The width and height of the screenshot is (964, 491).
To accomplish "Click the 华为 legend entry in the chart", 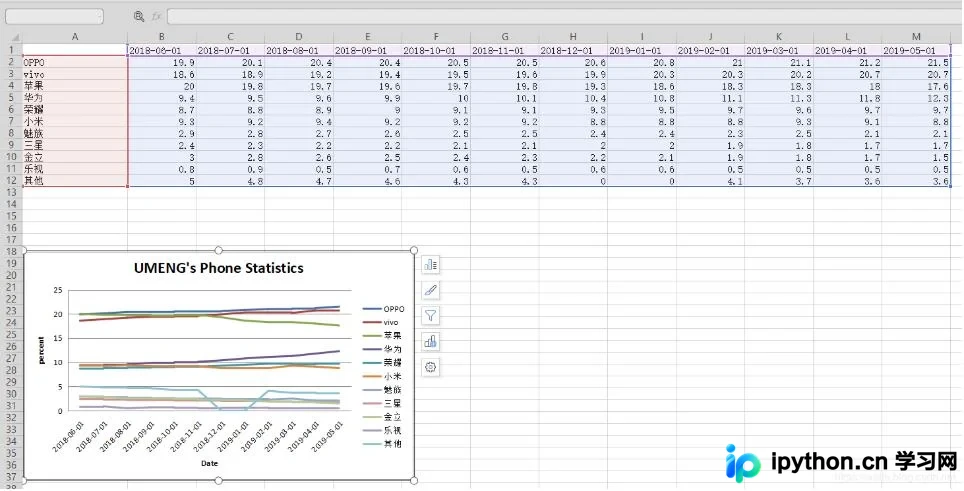I will [x=382, y=350].
